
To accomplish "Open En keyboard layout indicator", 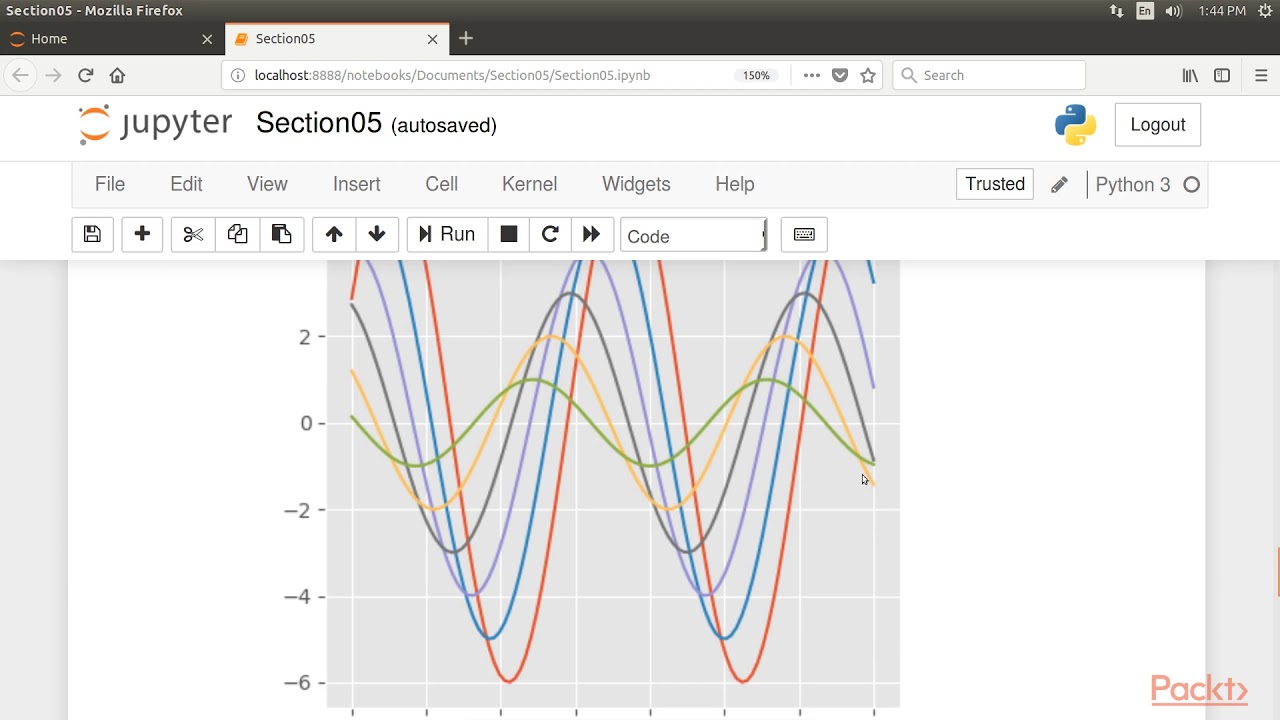I will point(1145,11).
